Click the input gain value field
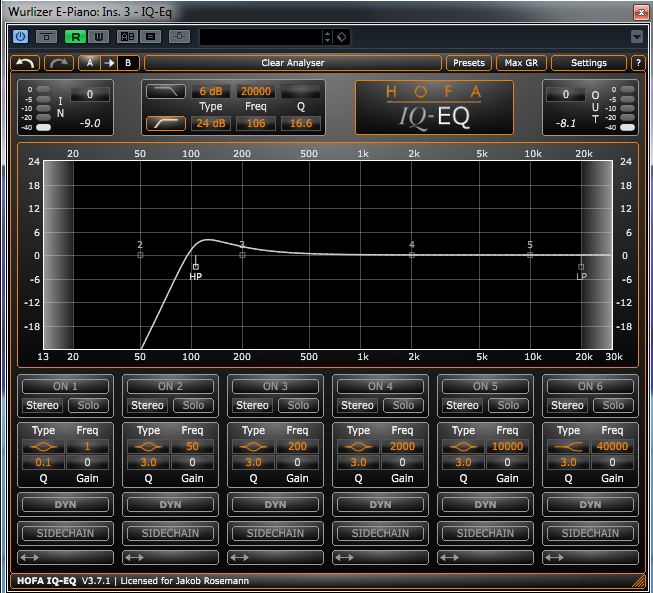Screen dimensions: 653x593 pyautogui.click(x=90, y=95)
